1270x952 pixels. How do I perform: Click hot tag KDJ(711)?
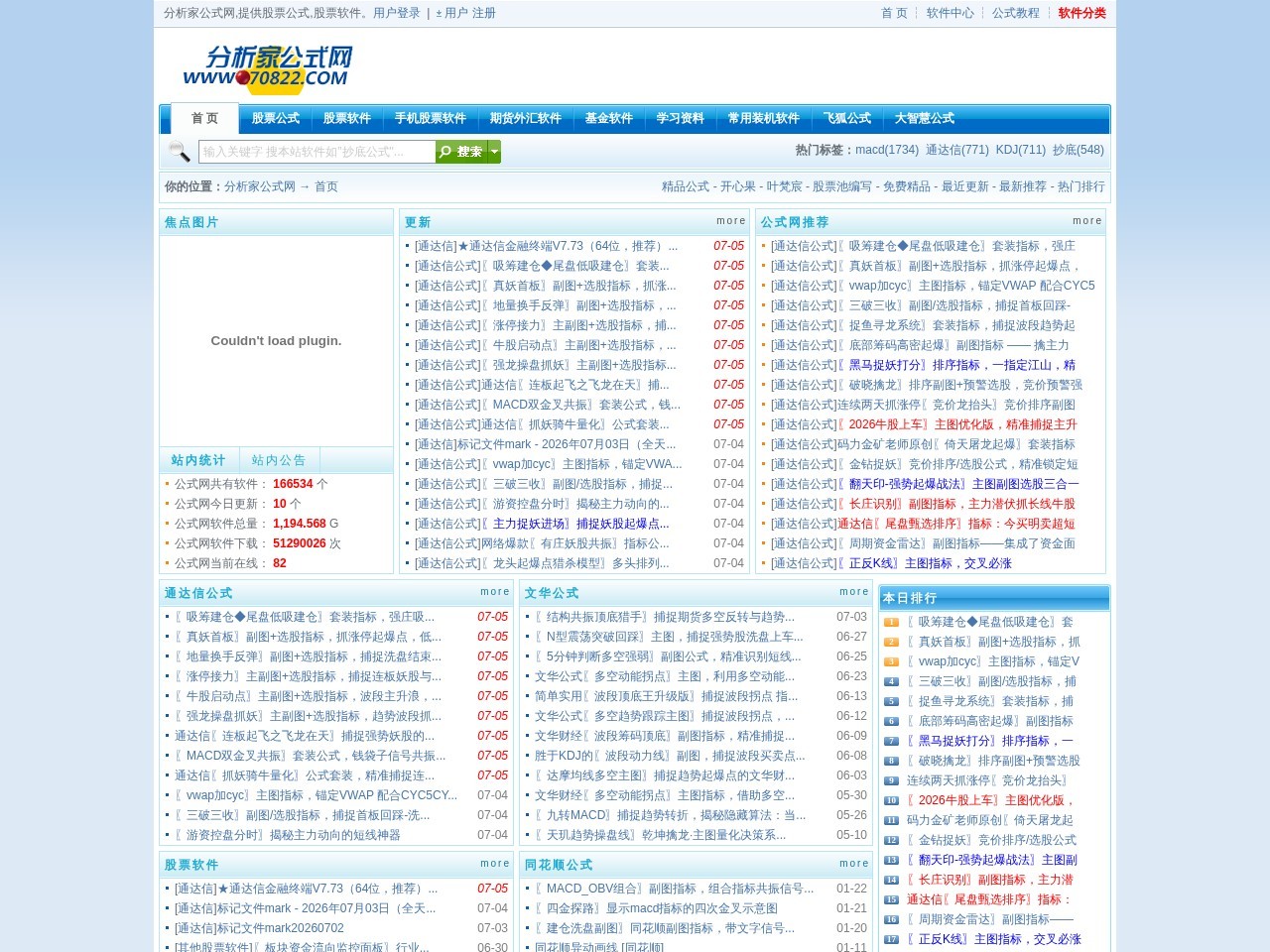click(x=1021, y=150)
